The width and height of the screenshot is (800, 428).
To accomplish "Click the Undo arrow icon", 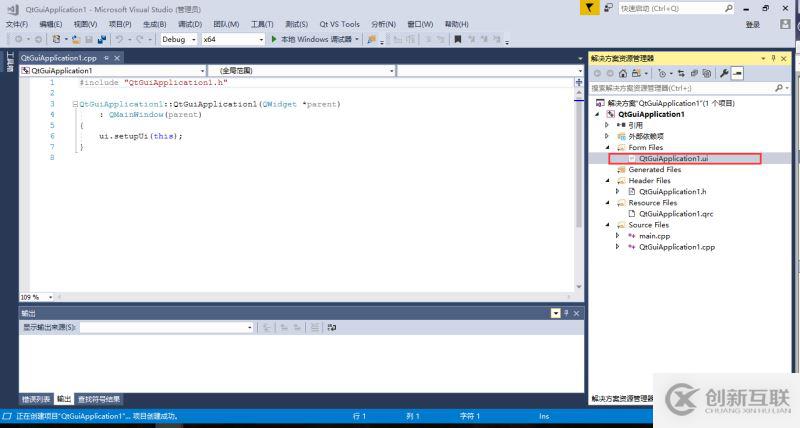I will 119,39.
